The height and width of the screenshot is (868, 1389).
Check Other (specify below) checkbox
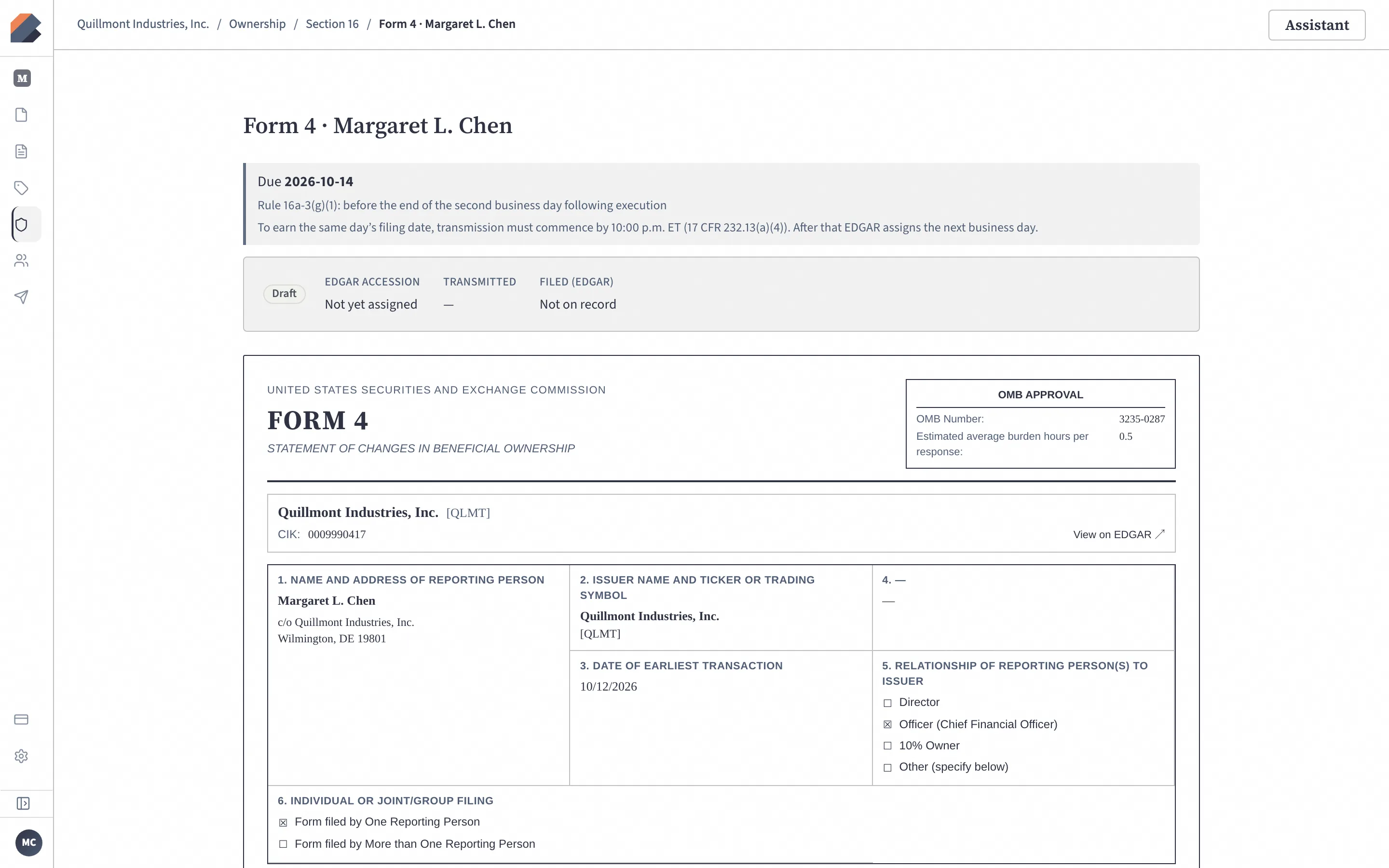887,768
